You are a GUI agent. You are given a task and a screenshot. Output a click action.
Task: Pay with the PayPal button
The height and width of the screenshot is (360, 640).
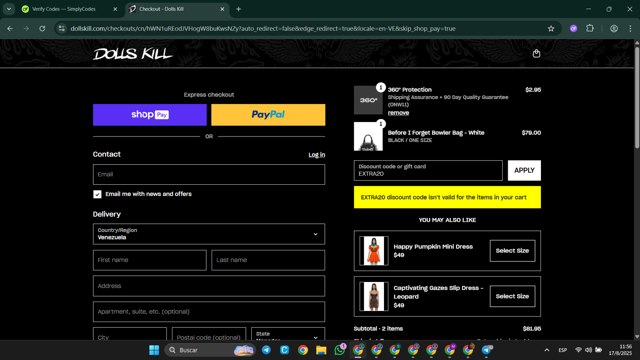(268, 115)
